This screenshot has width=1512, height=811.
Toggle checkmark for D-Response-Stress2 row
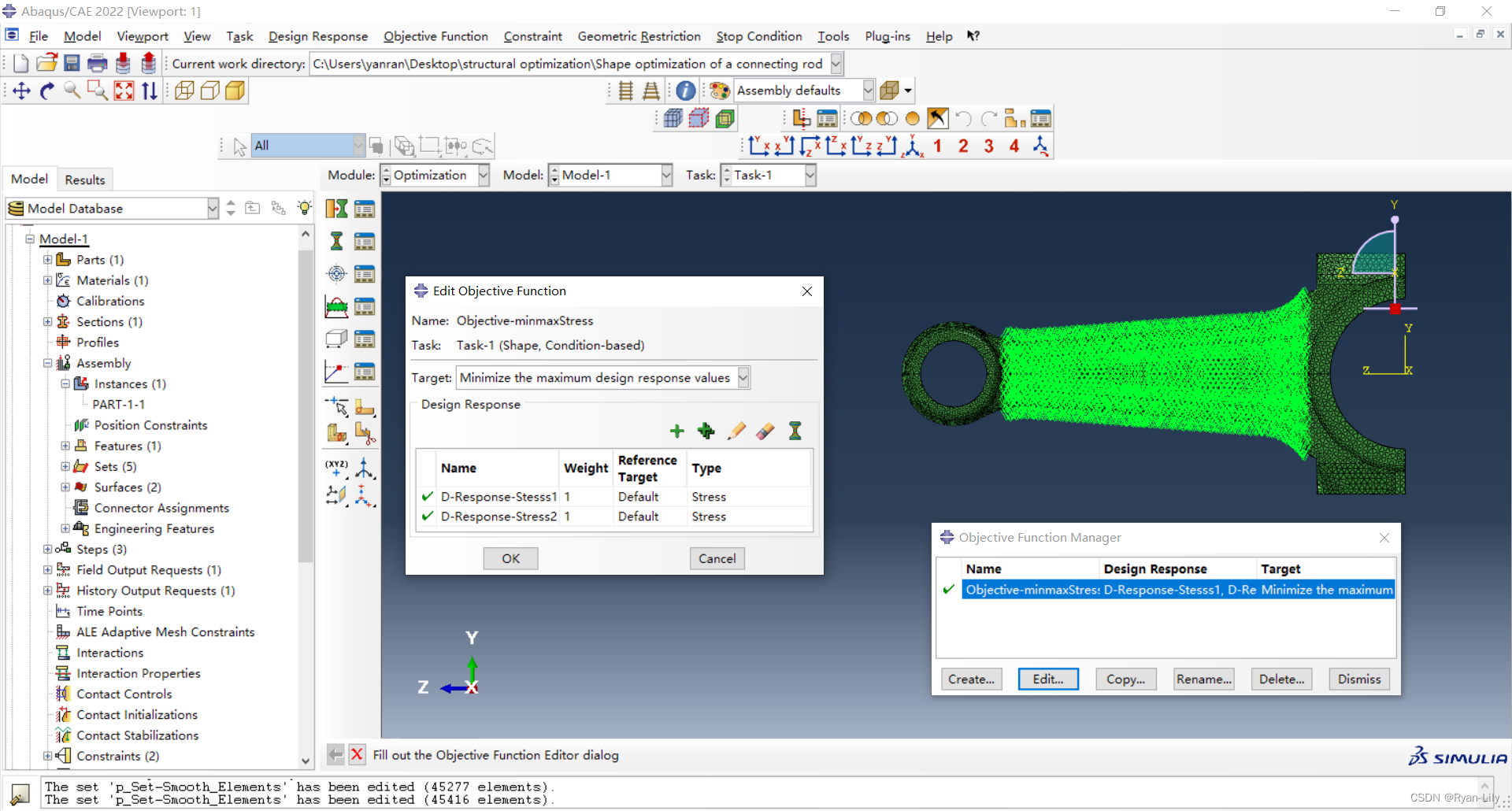(x=428, y=516)
